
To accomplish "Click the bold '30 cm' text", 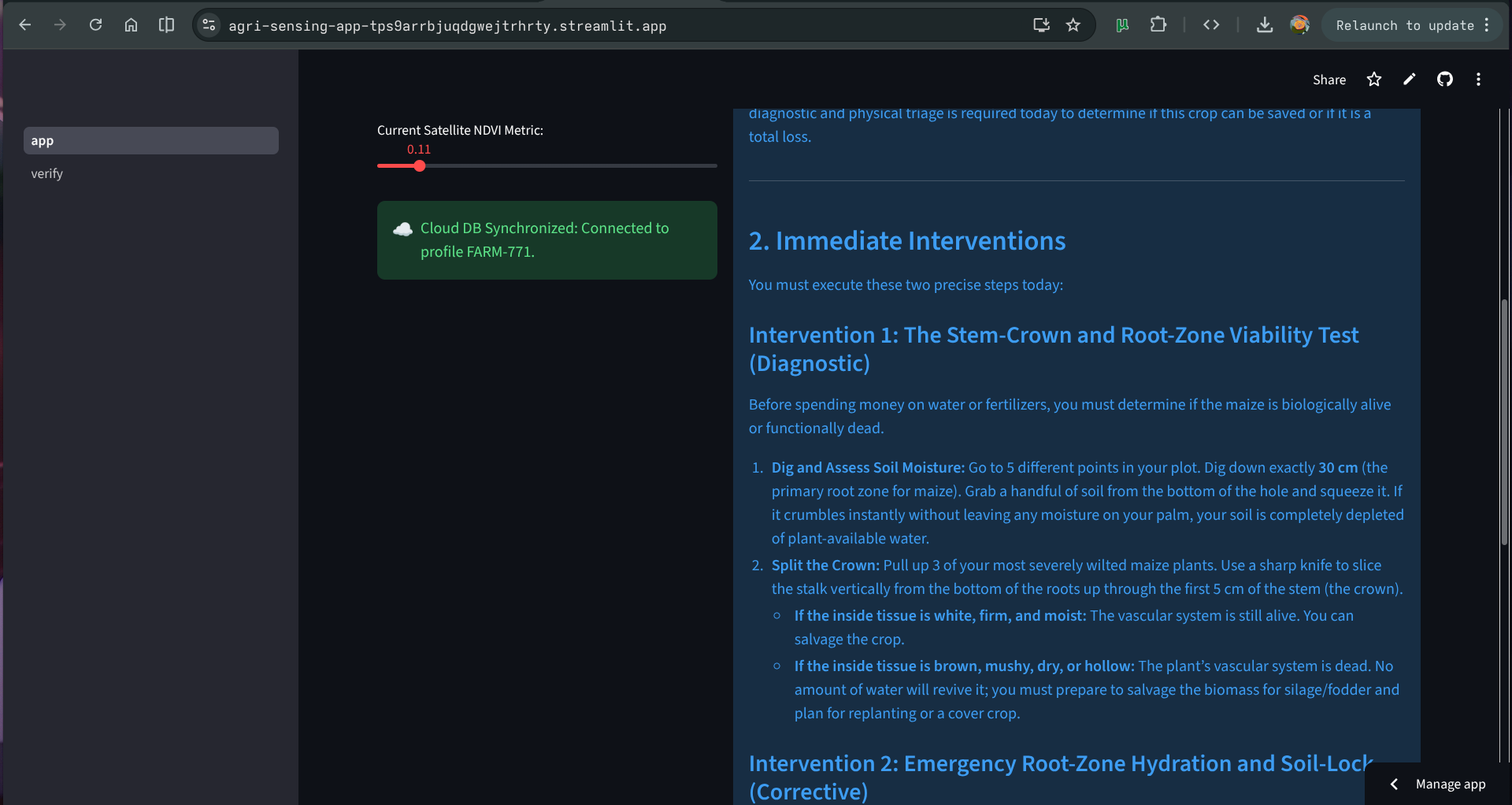I will (x=1338, y=468).
